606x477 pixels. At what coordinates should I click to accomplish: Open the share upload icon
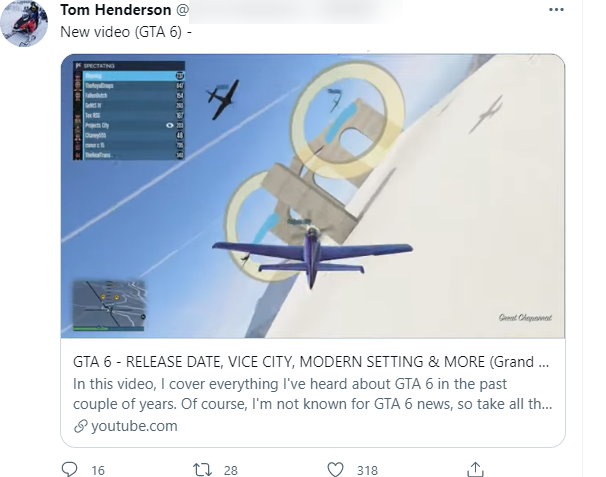[475, 469]
